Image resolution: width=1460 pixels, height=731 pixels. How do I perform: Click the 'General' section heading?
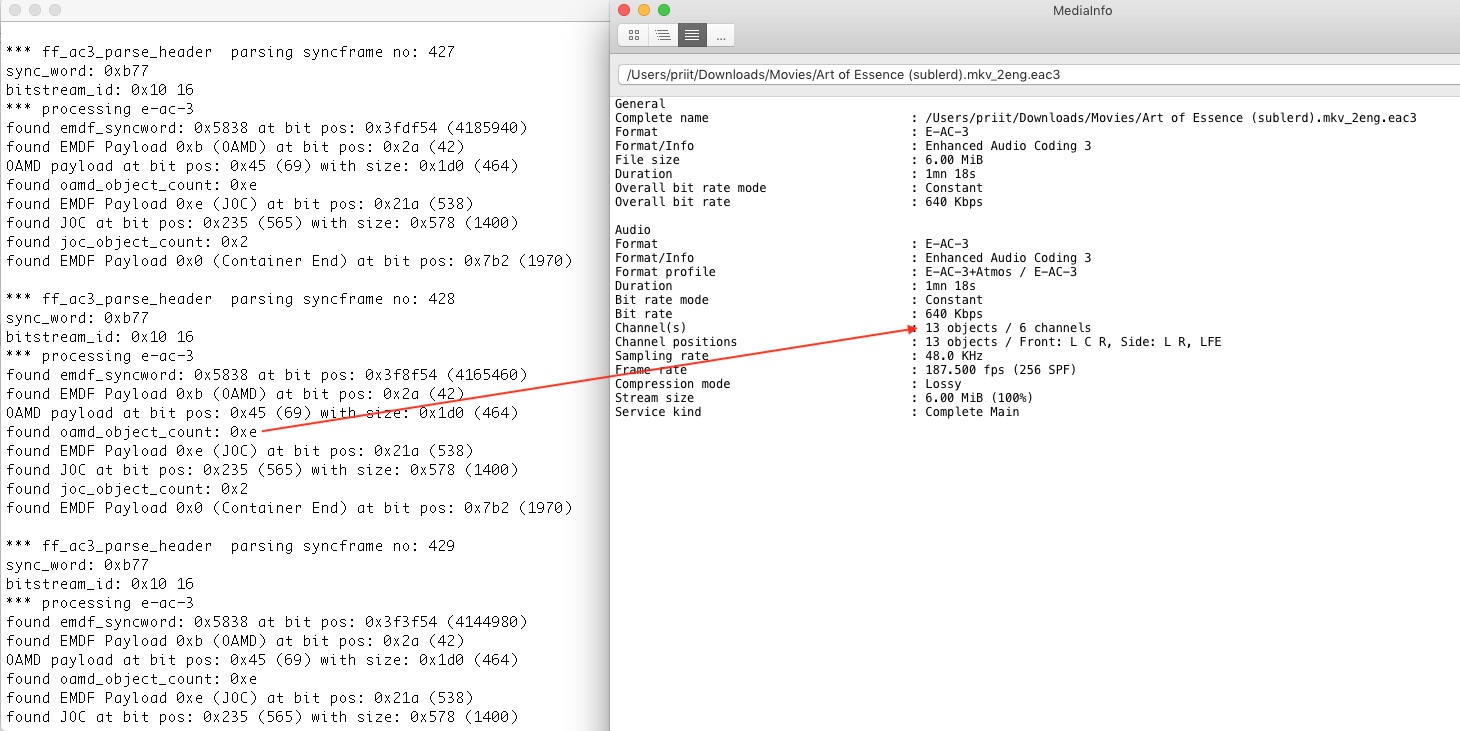click(x=640, y=104)
